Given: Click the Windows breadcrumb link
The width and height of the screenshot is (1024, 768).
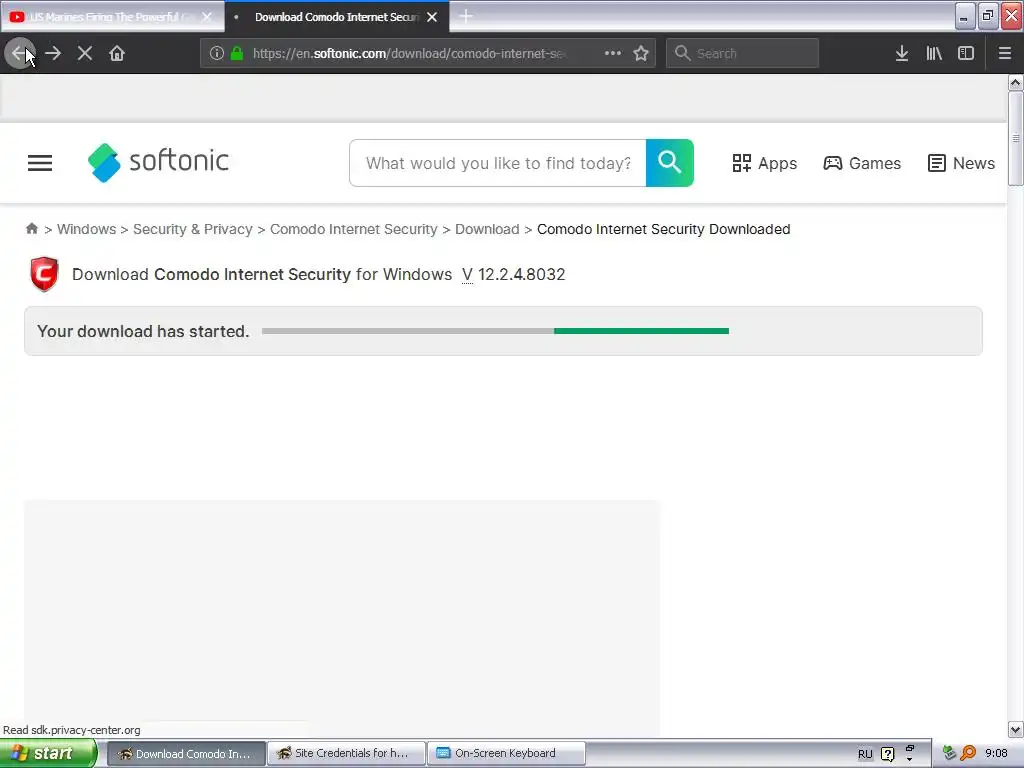Looking at the screenshot, I should click(x=86, y=229).
